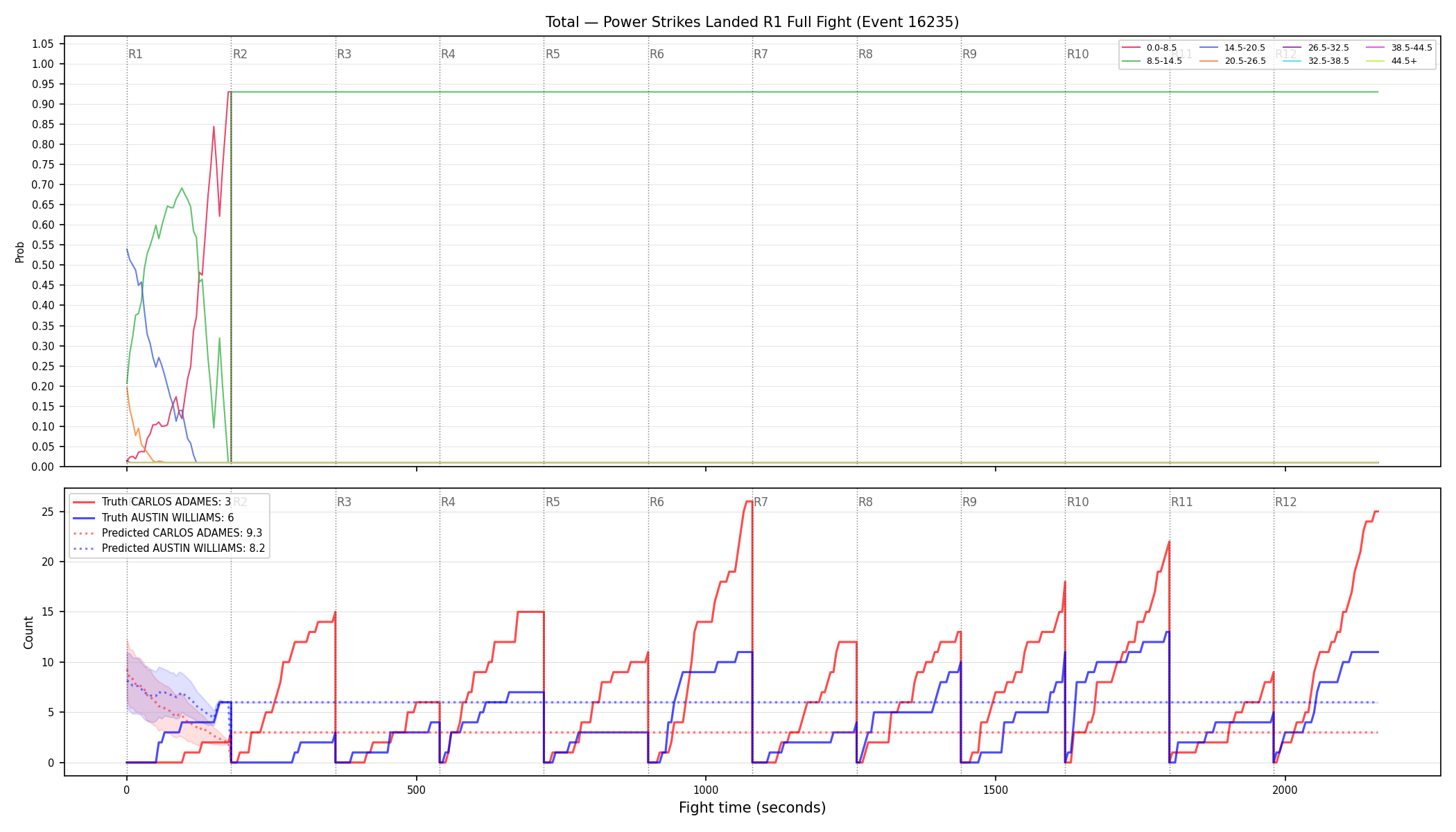Click the 15 tick on Count axis

pos(47,612)
